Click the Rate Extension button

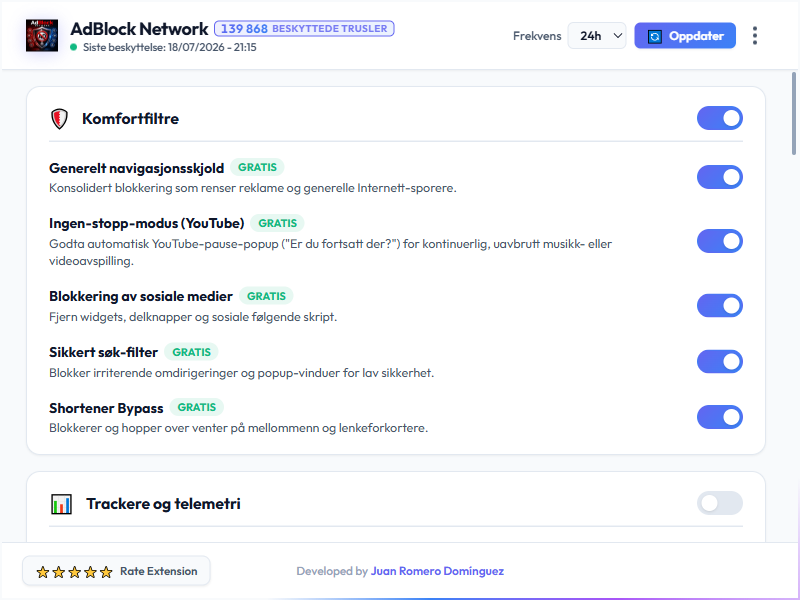pyautogui.click(x=116, y=571)
